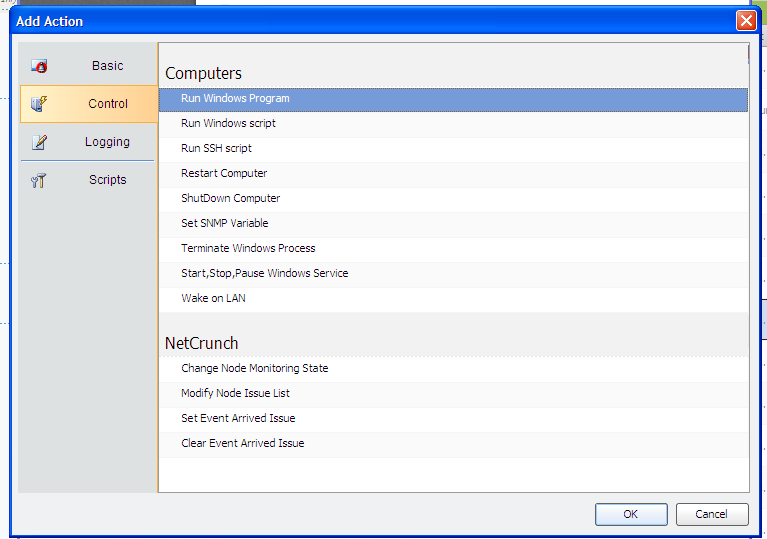Choose ShutDown Computer action
The width and height of the screenshot is (767, 539).
230,199
